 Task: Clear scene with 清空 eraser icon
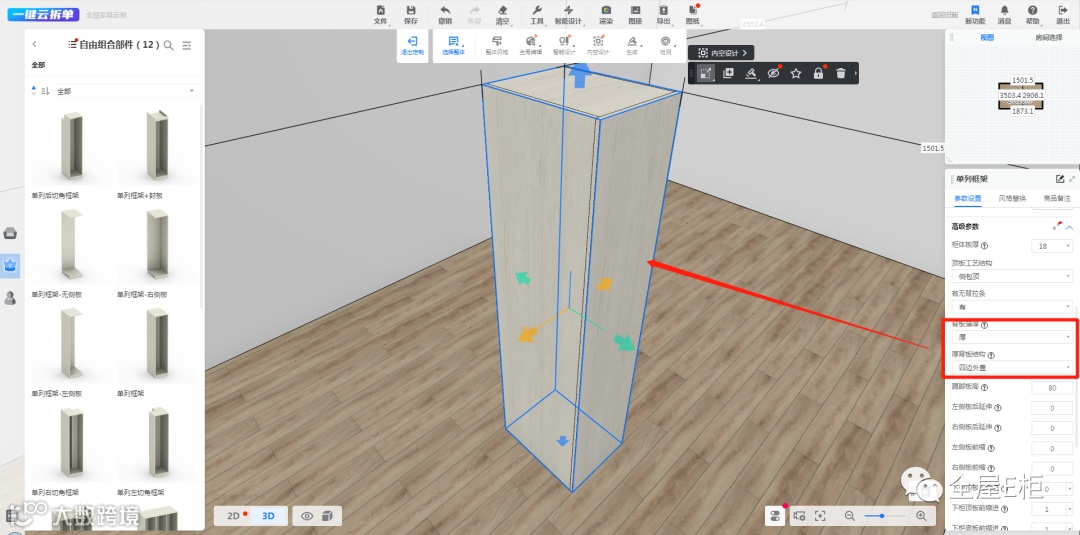[x=502, y=14]
